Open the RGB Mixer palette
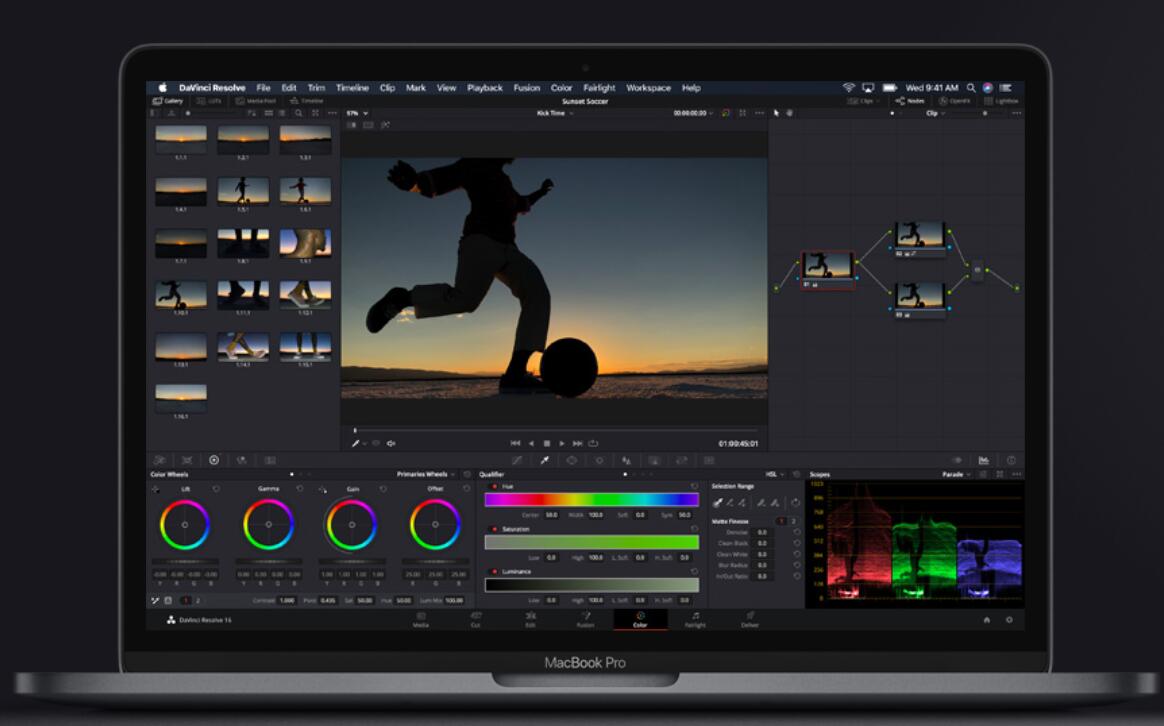The width and height of the screenshot is (1164, 726). click(241, 460)
